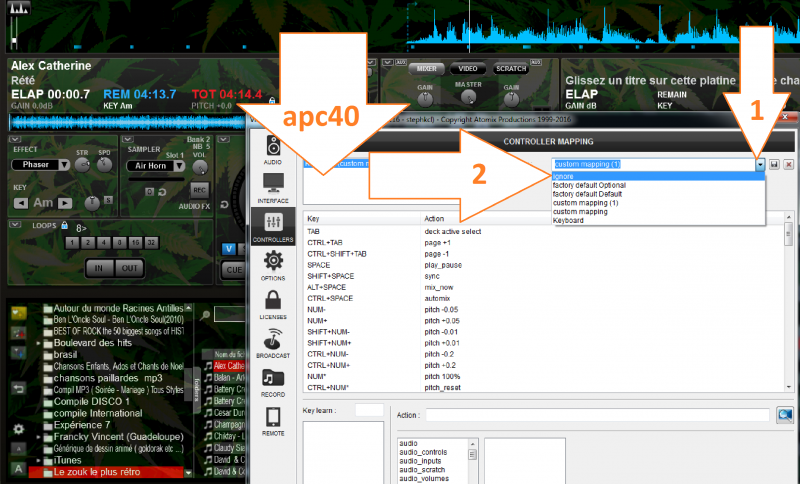Click the Action input field
Screen dimensions: 800x484
(597, 415)
